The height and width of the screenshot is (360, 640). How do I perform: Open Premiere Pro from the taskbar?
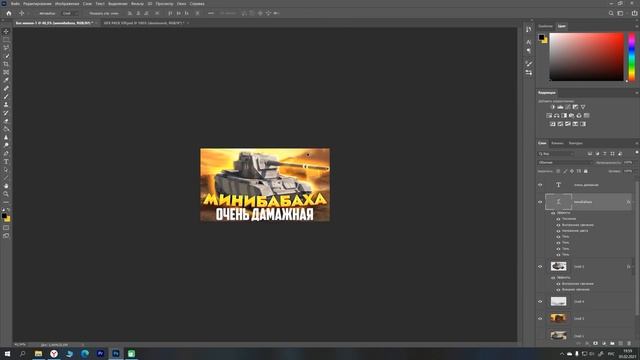click(100, 353)
